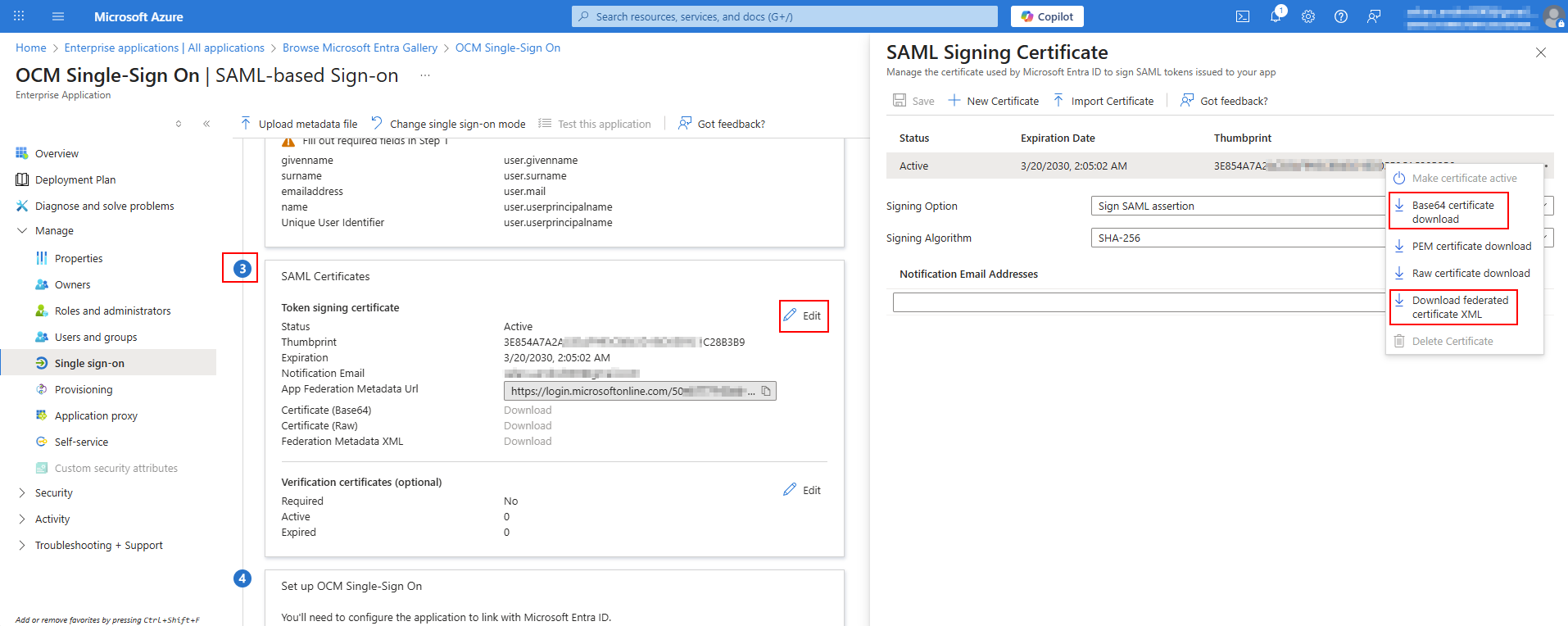1568x626 pixels.
Task: Open Properties in the sidebar
Action: pyautogui.click(x=79, y=258)
